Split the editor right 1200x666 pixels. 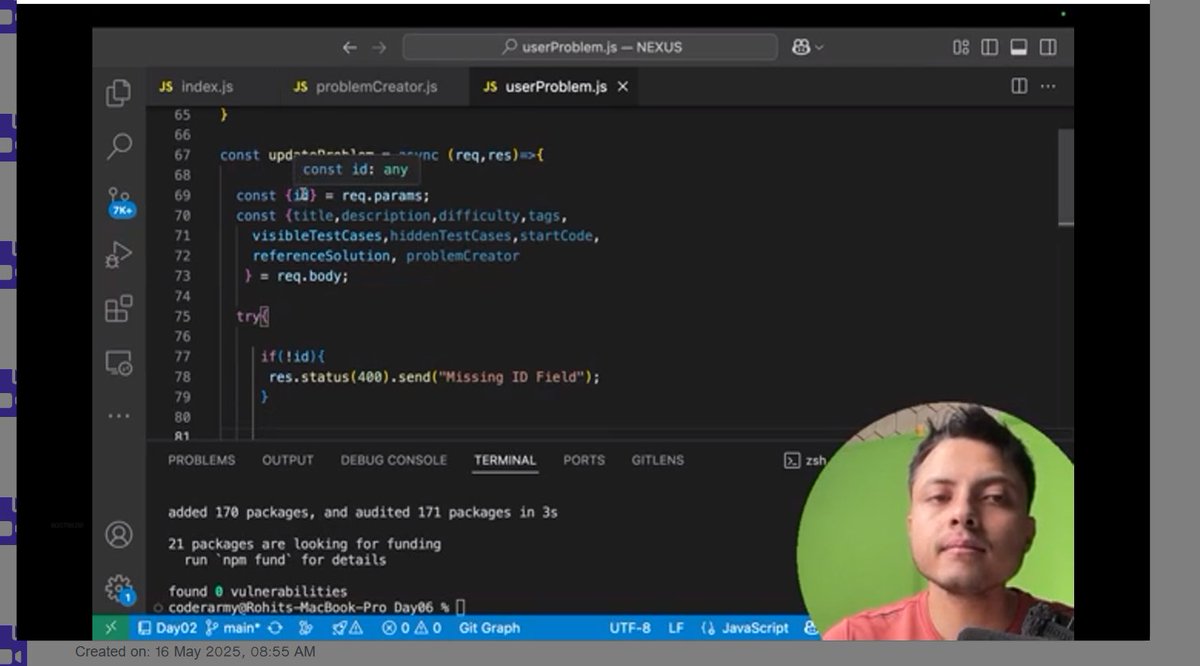pyautogui.click(x=1019, y=87)
